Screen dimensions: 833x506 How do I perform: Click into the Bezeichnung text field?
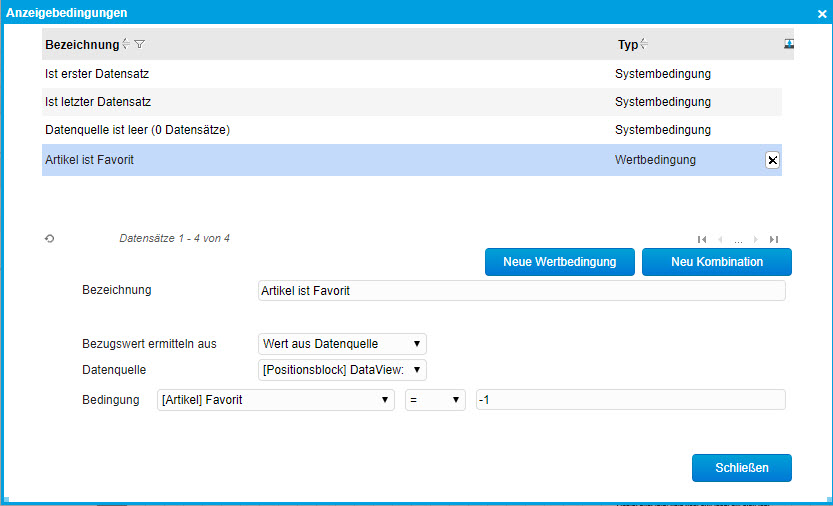[521, 290]
